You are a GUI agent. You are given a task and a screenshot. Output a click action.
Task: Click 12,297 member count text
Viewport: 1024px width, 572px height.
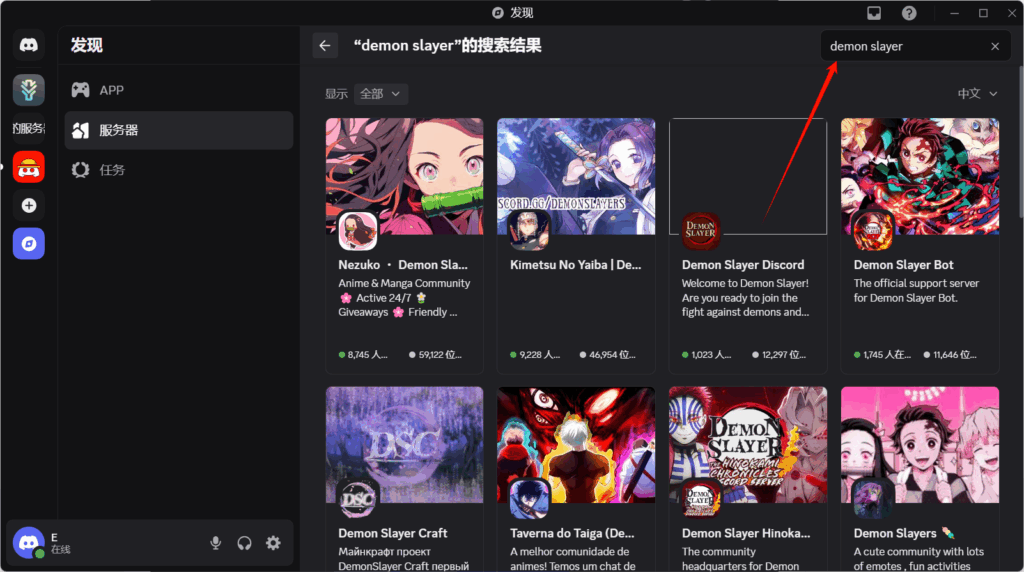pyautogui.click(x=779, y=355)
